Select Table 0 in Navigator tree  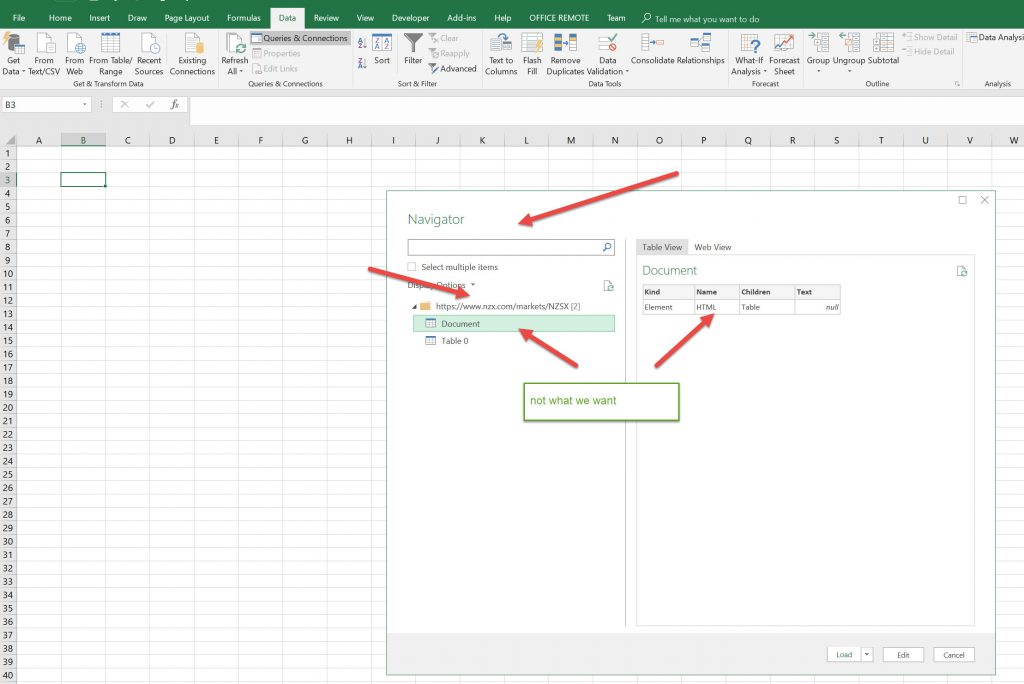[x=454, y=341]
